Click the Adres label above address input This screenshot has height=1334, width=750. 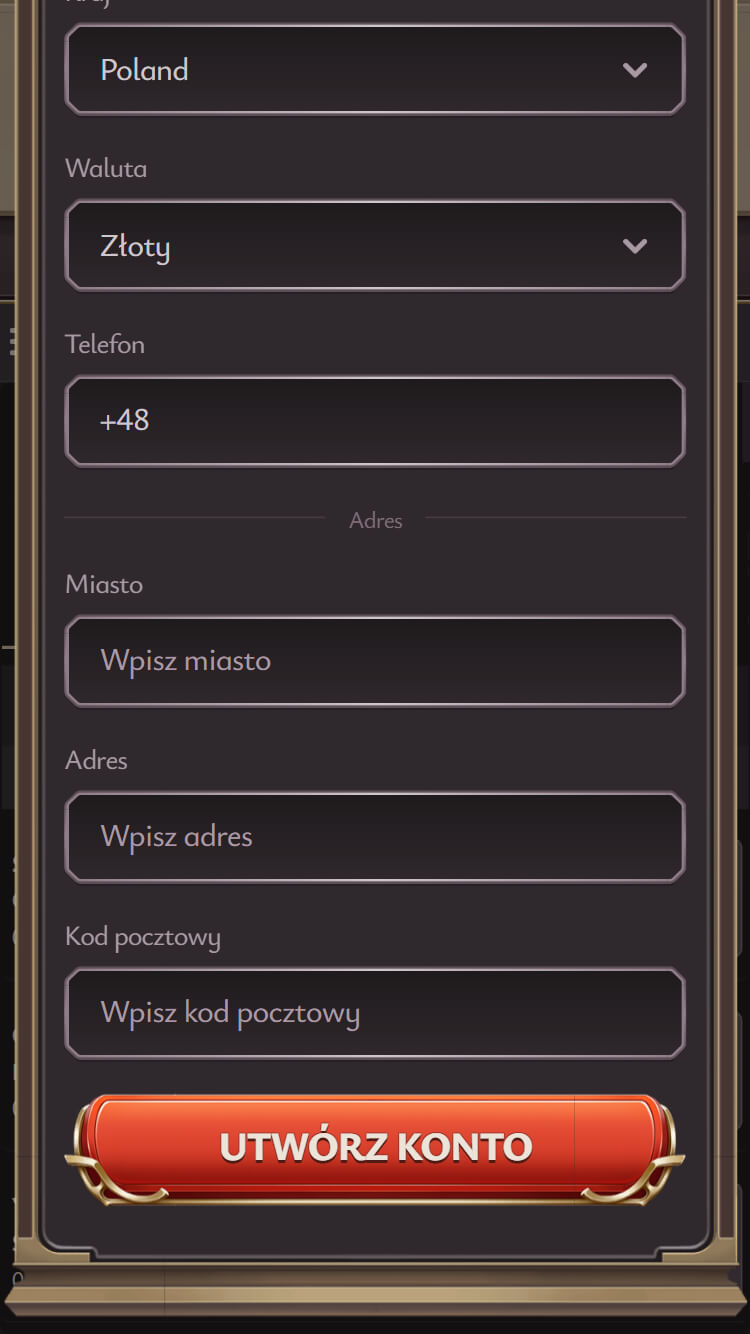pyautogui.click(x=96, y=760)
